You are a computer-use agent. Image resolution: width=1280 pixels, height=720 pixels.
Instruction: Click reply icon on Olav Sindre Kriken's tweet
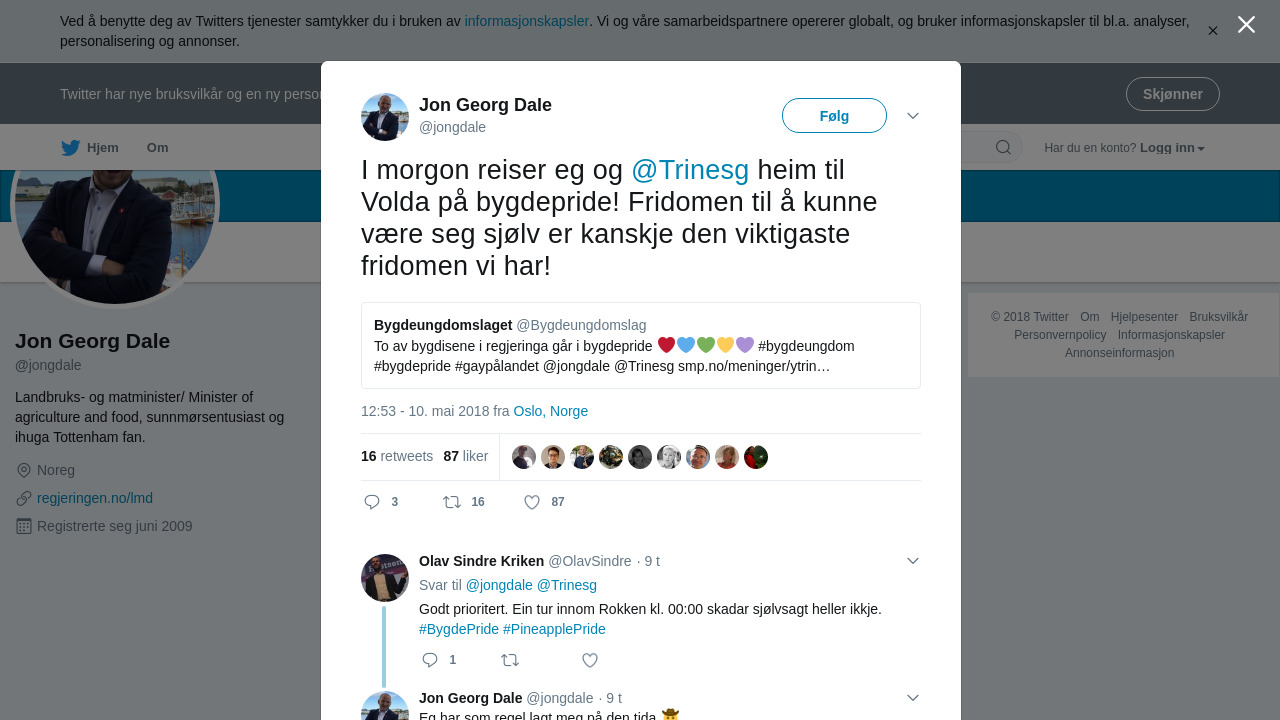[430, 660]
